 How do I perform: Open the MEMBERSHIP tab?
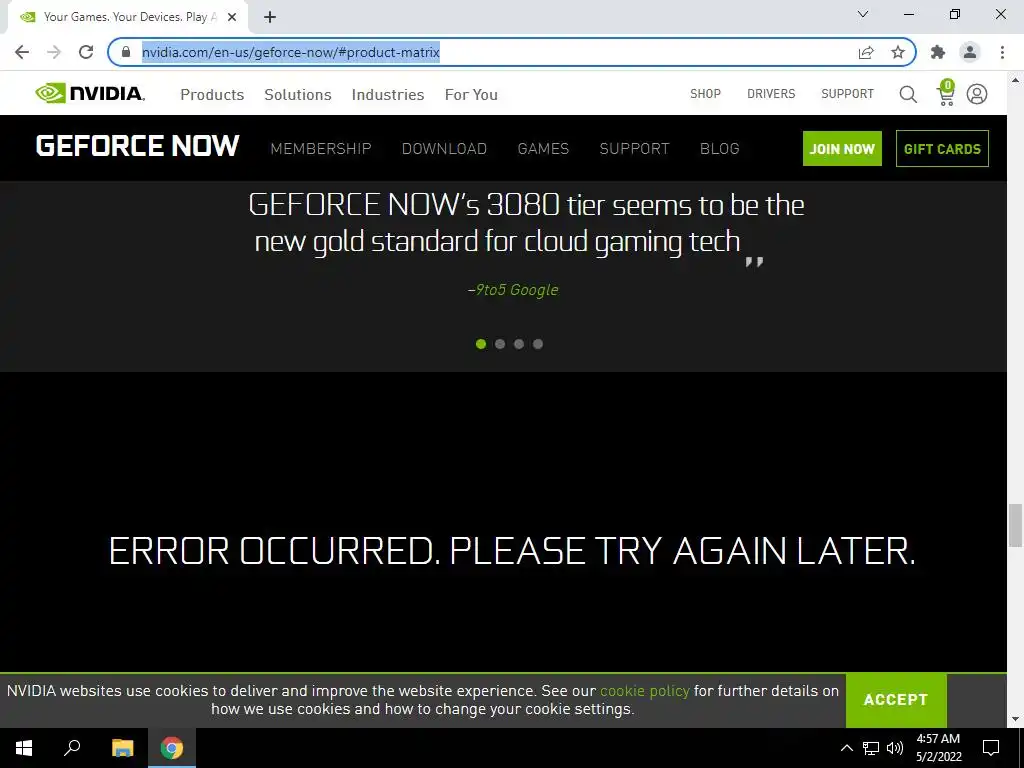321,149
